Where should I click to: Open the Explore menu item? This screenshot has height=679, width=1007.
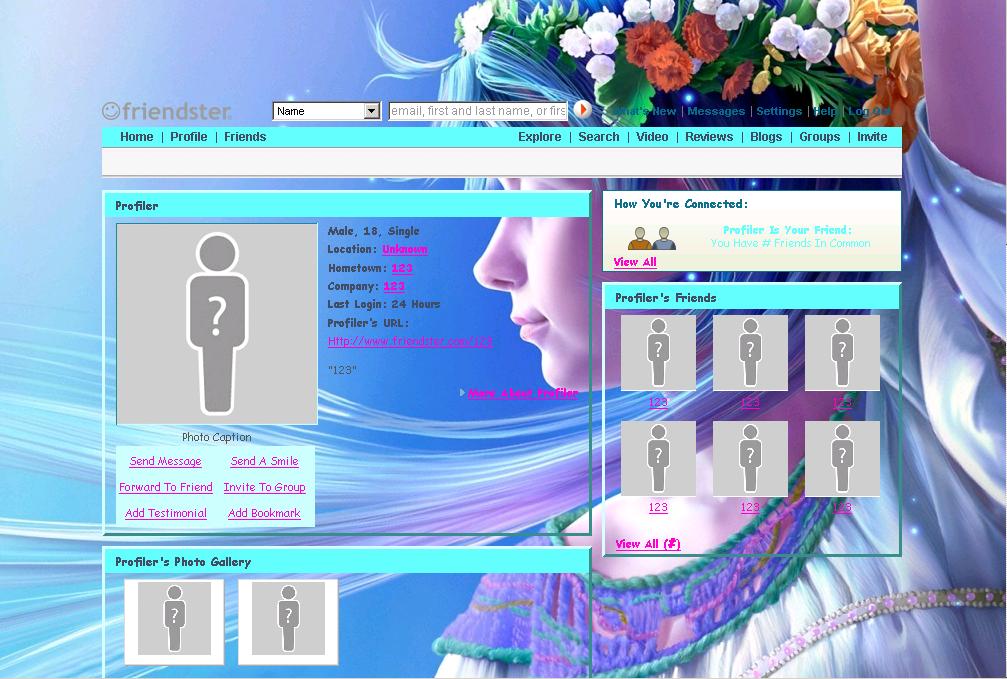(x=539, y=137)
